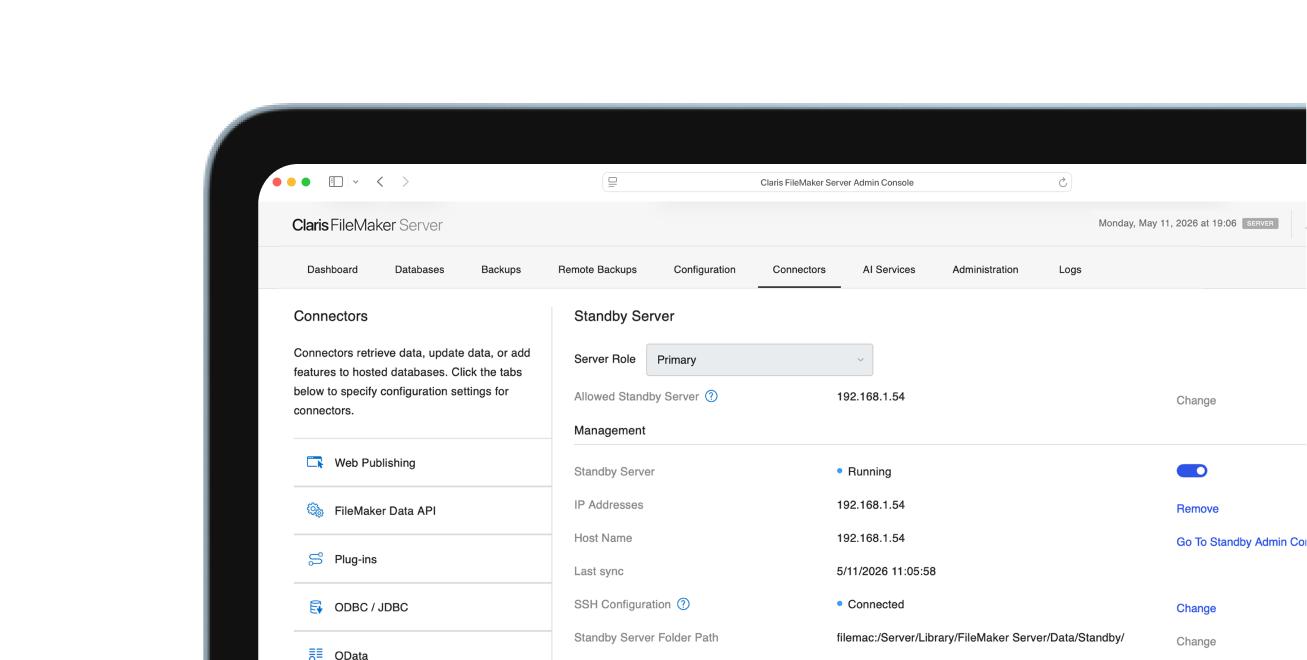This screenshot has width=1307, height=660.
Task: Click the Safari sidebar toggle icon
Action: click(336, 182)
